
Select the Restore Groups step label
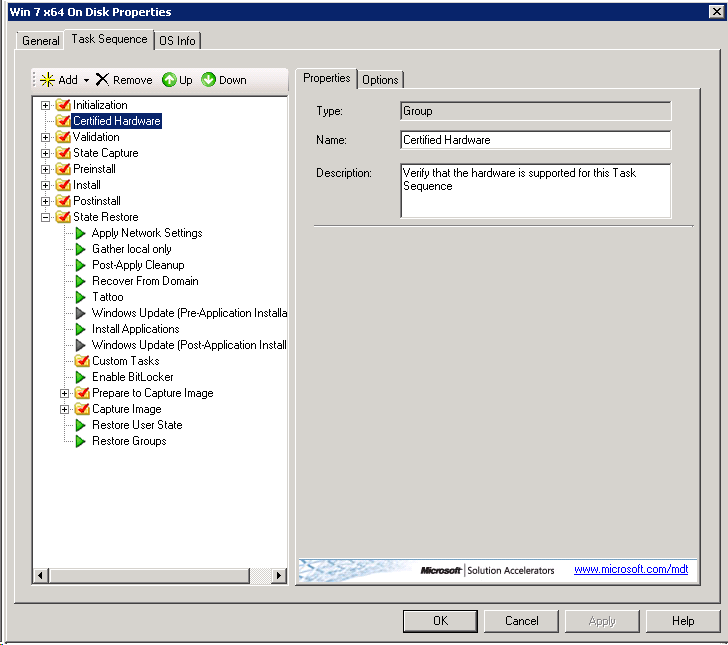click(129, 441)
